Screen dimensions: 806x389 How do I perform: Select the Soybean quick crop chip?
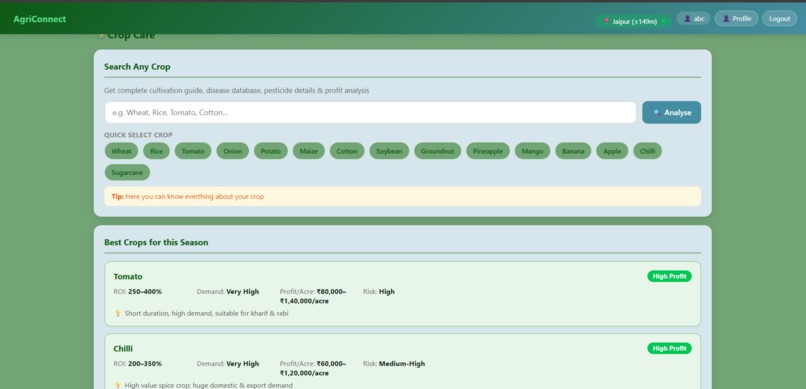coord(389,151)
